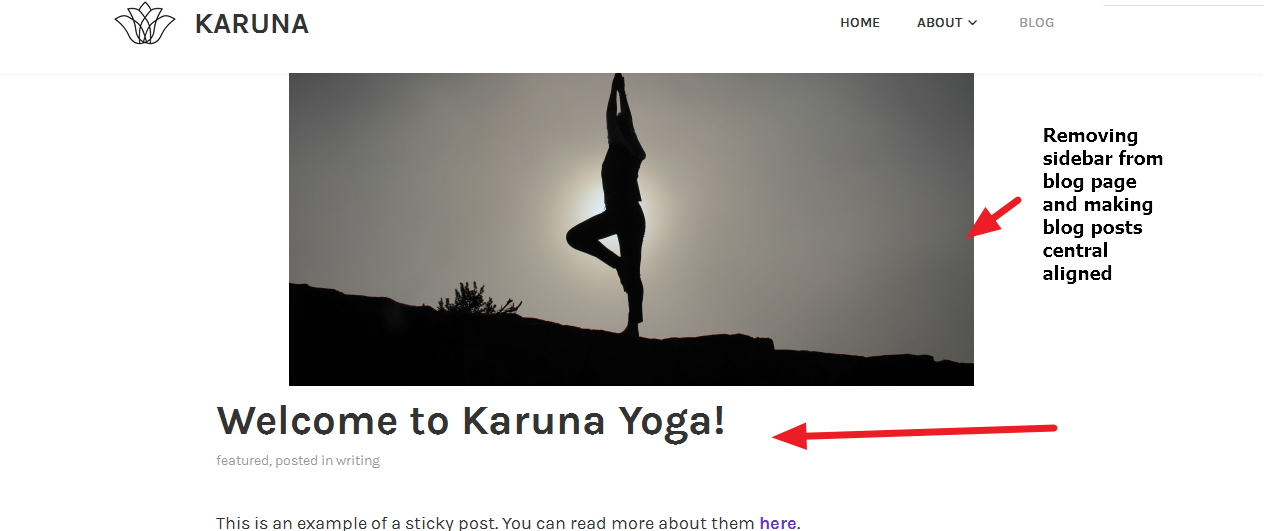Screen dimensions: 1264x531
Task: Open the KARUNA site title link
Action: 252,24
